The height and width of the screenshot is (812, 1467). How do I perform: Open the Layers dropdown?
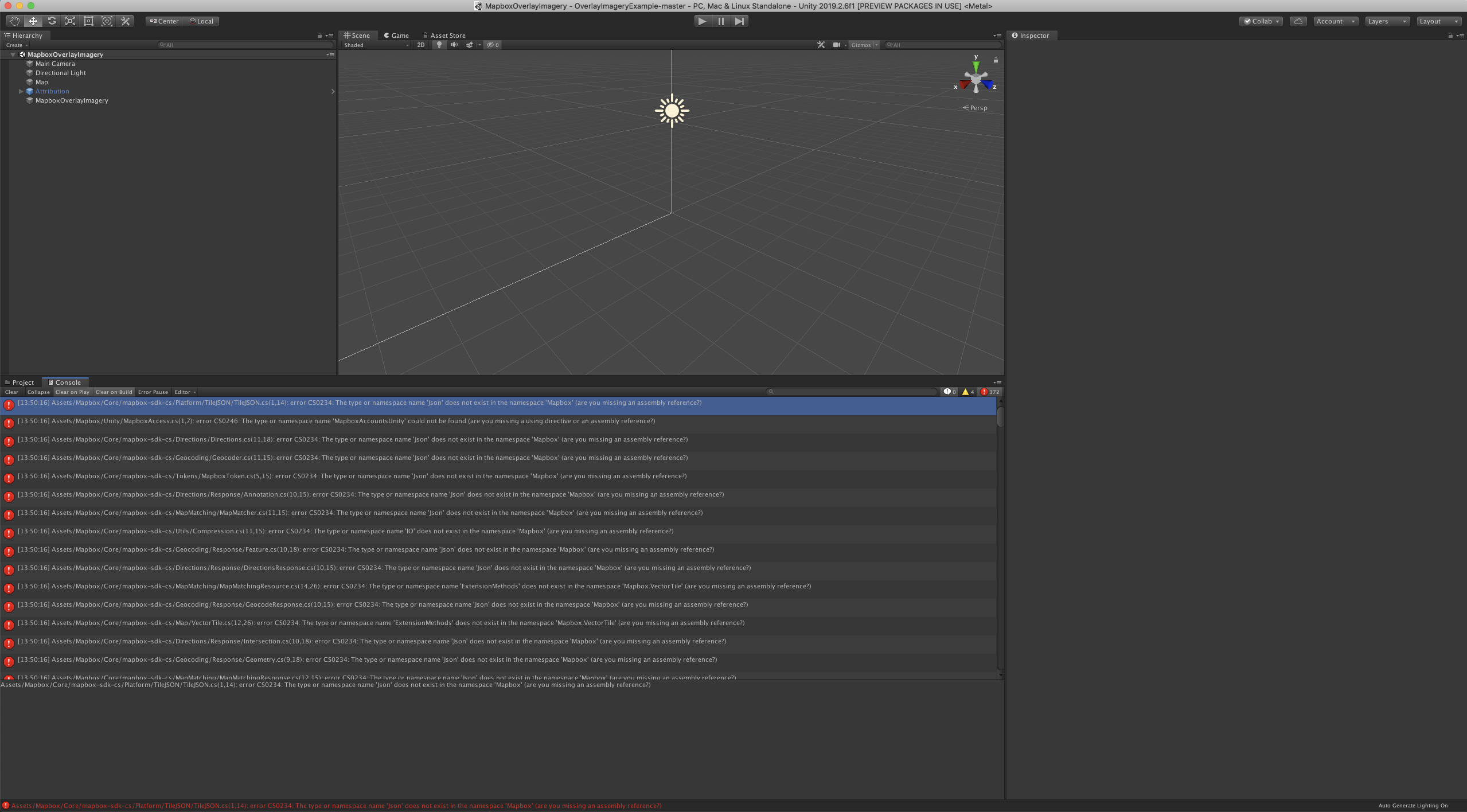[x=1387, y=21]
